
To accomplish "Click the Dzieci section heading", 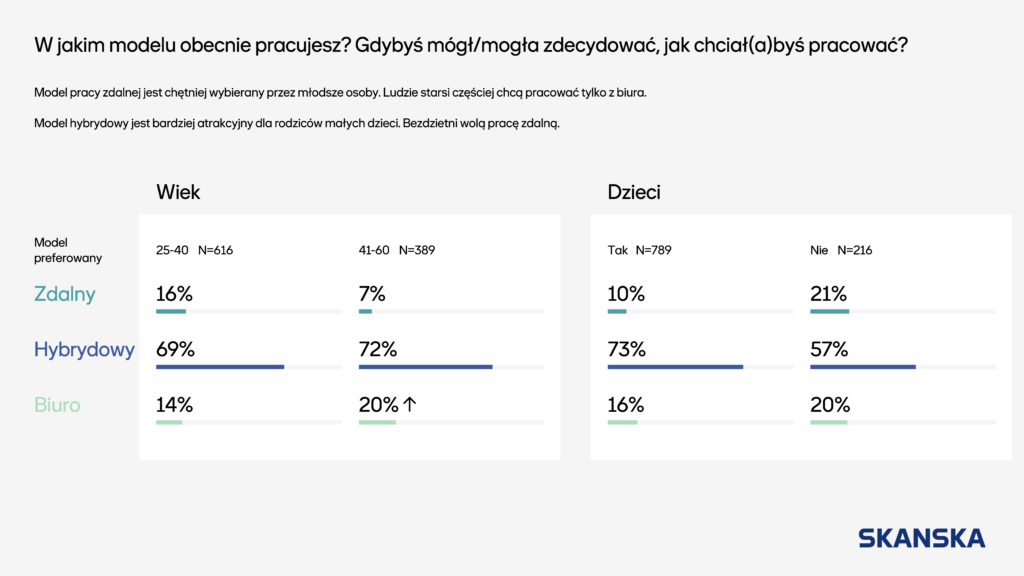I will pos(634,192).
